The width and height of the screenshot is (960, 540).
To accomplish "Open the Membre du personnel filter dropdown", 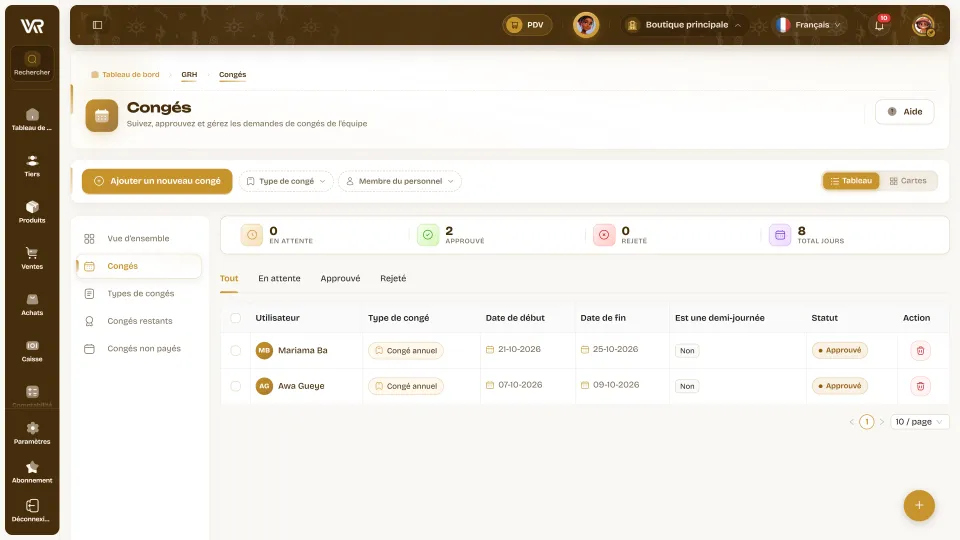I will pos(399,181).
